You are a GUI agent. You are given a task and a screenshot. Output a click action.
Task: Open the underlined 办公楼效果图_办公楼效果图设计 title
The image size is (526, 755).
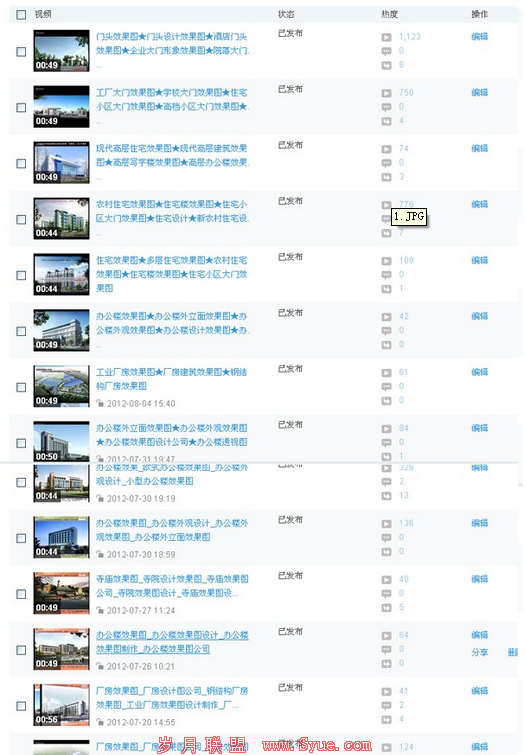172,642
